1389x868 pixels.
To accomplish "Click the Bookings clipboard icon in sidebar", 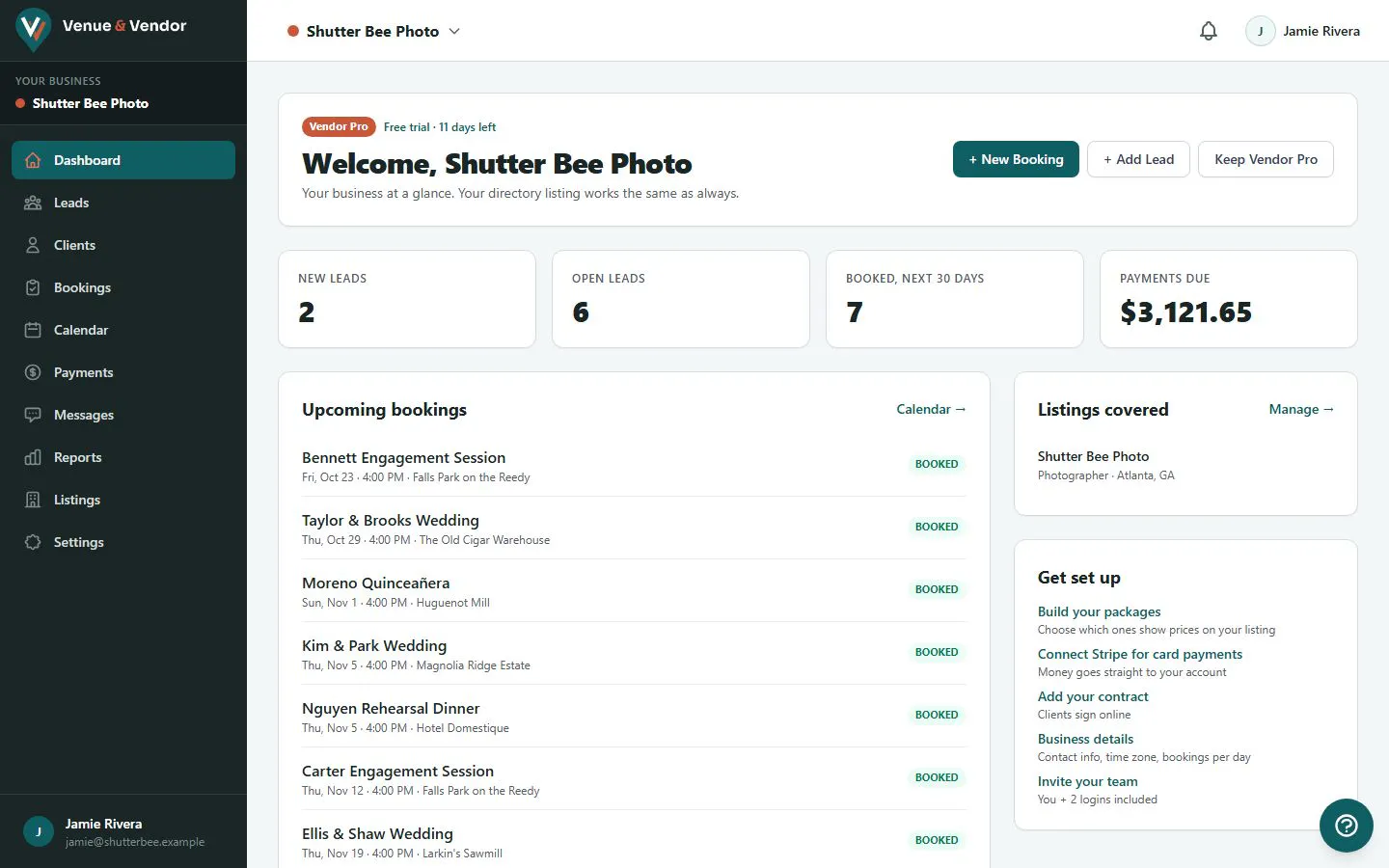I will coord(33,287).
